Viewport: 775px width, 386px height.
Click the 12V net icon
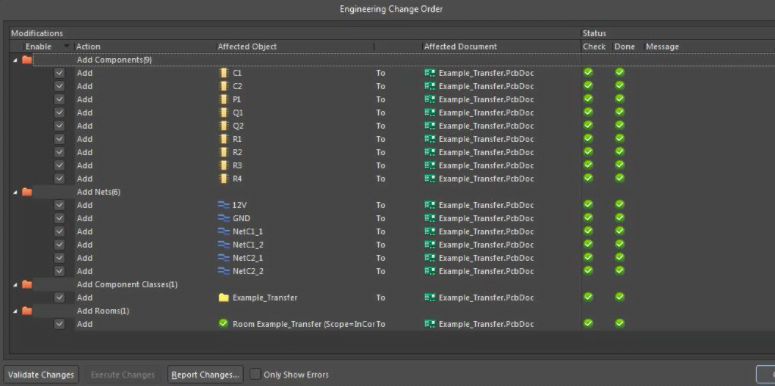coord(223,205)
